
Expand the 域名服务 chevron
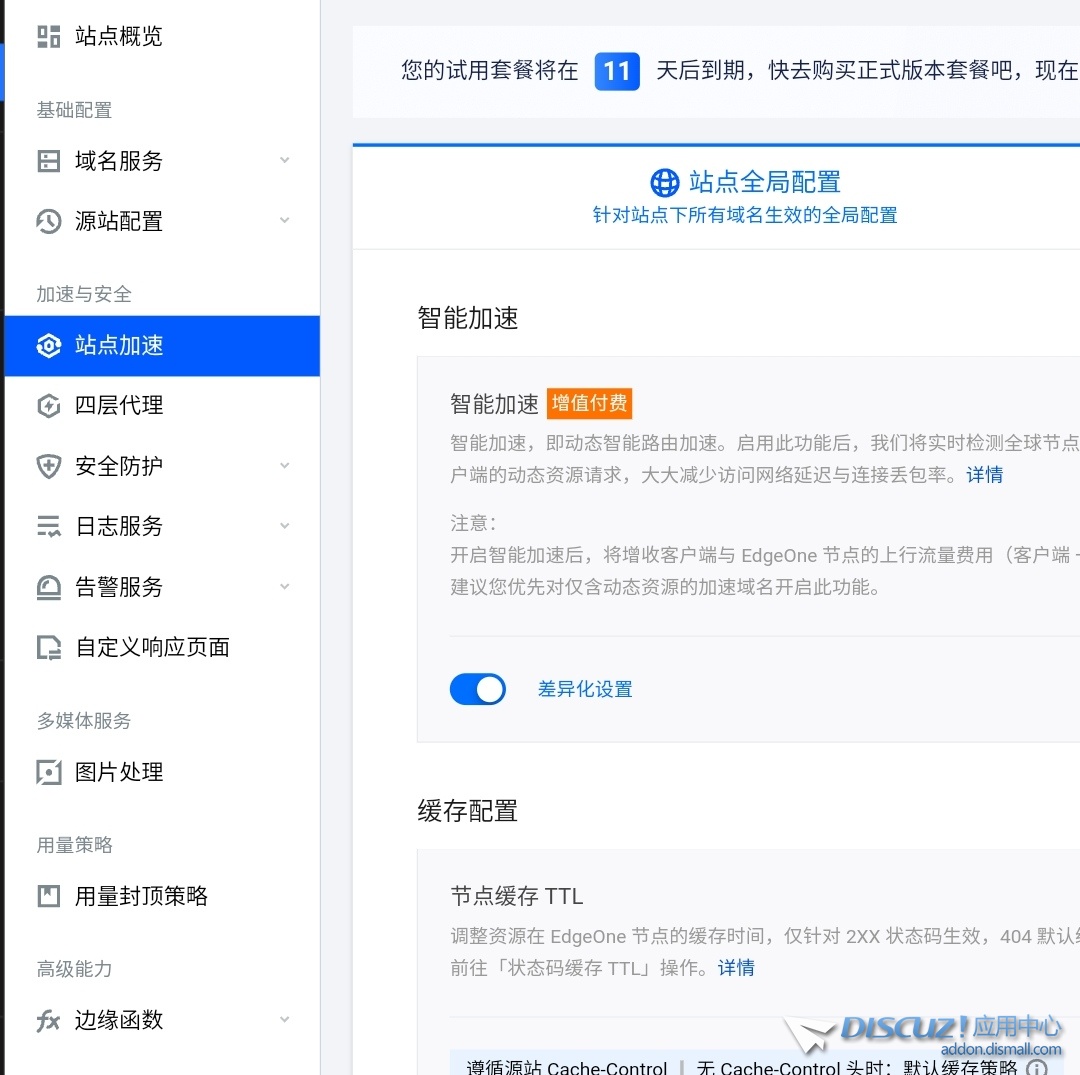coord(285,161)
